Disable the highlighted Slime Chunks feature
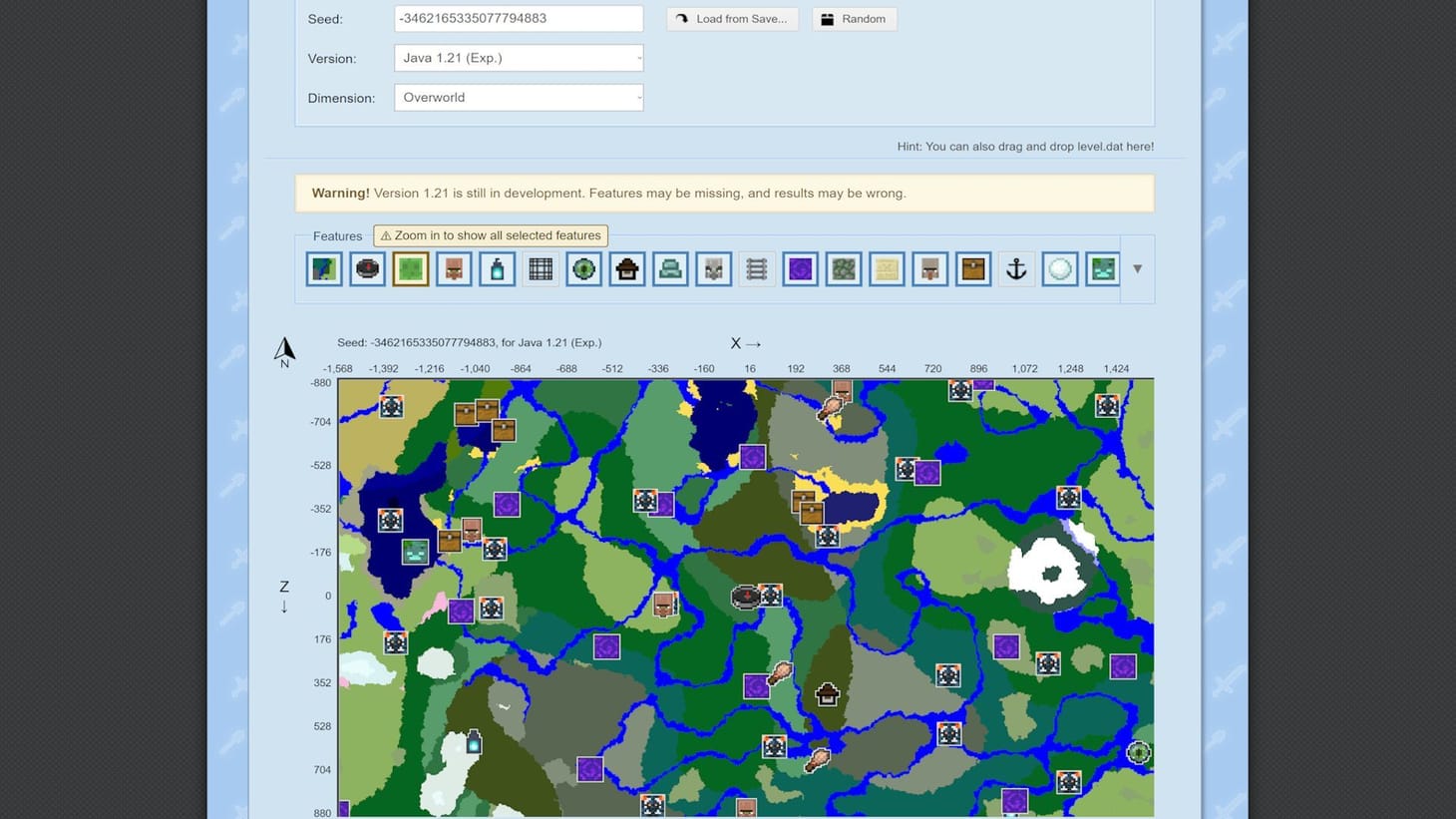The width and height of the screenshot is (1456, 819). pos(410,268)
